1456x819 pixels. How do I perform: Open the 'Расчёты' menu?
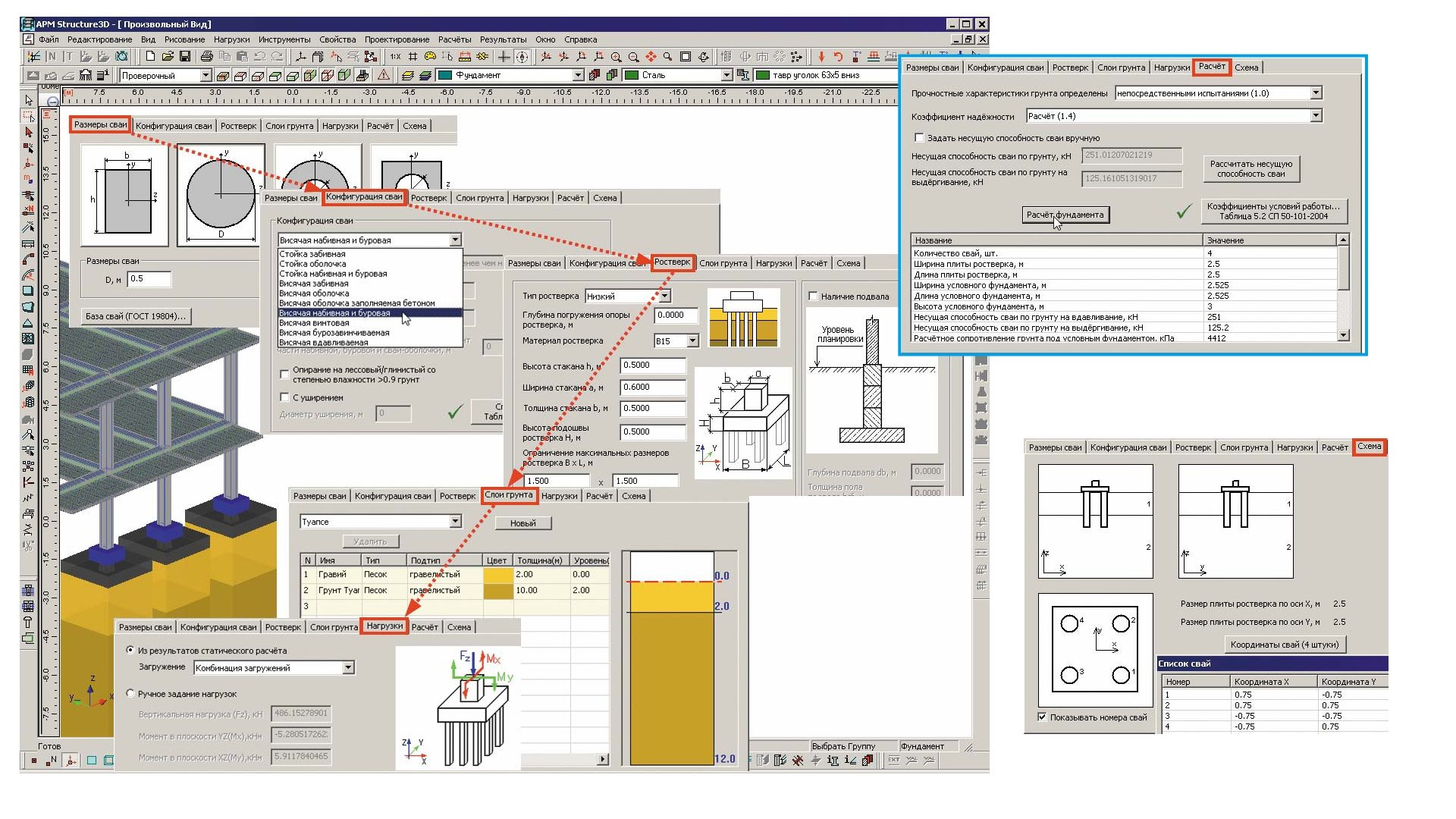click(454, 39)
